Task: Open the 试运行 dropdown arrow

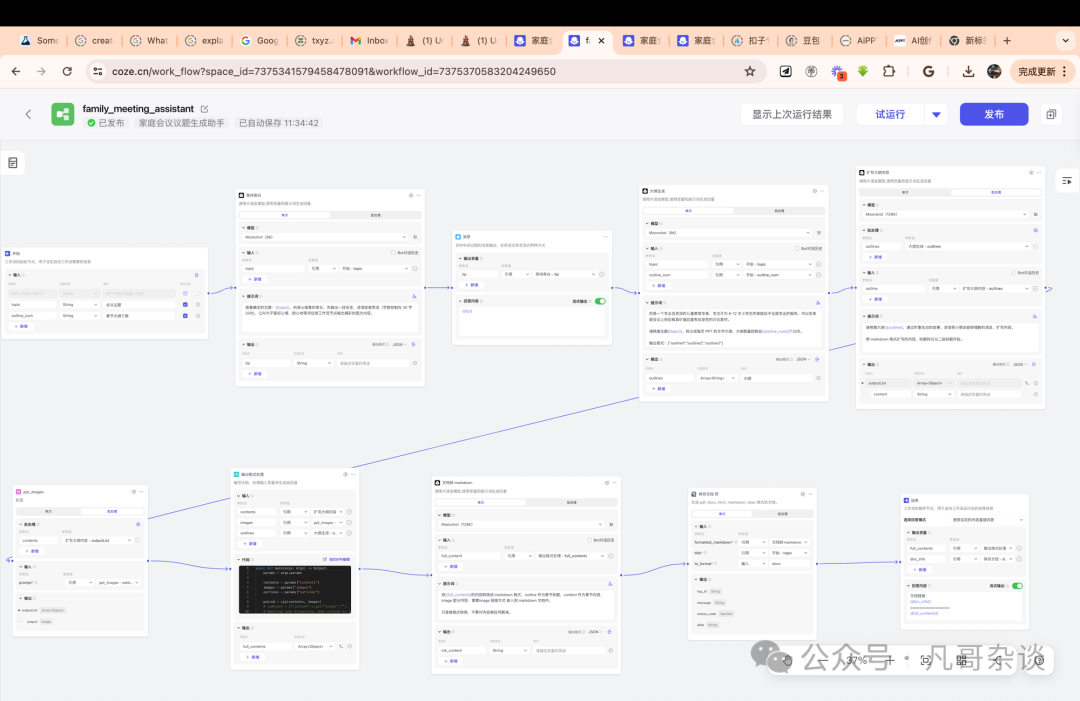Action: click(x=936, y=114)
